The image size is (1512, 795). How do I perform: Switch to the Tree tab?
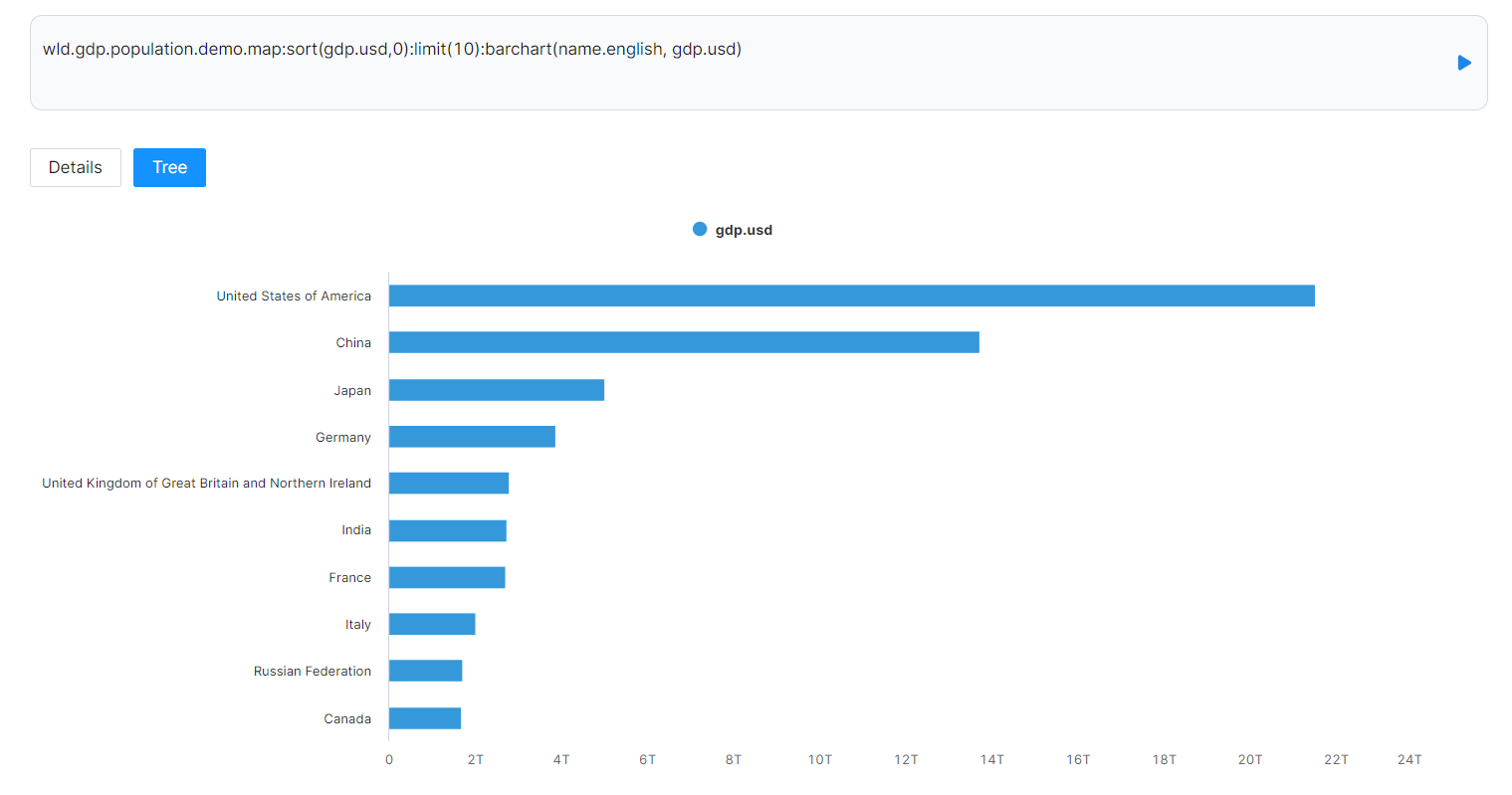tap(169, 167)
